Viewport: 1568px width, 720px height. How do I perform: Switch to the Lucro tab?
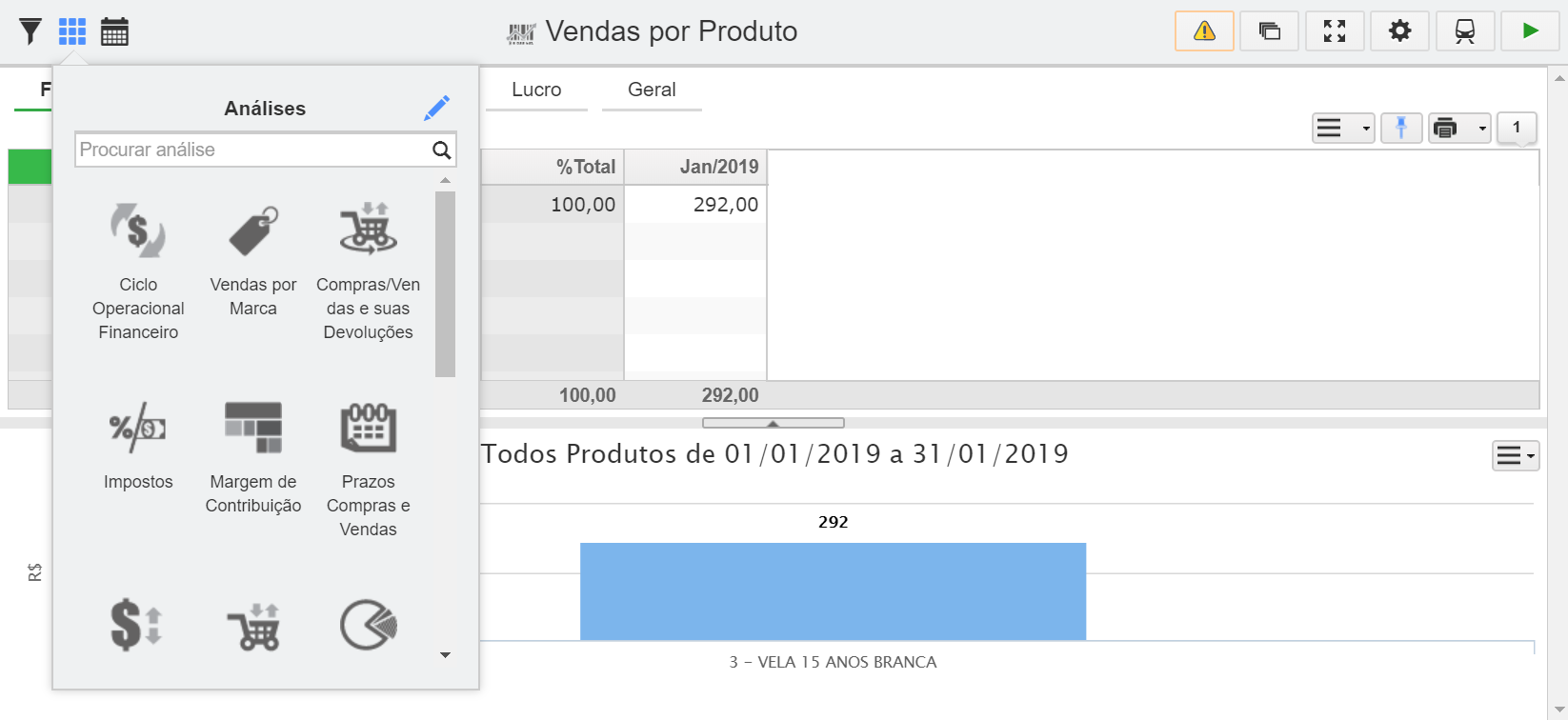pos(536,90)
